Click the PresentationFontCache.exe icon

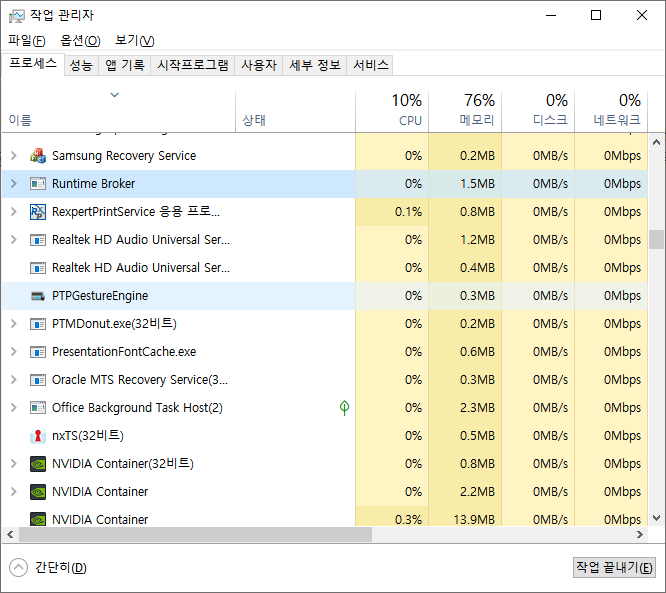tap(38, 352)
